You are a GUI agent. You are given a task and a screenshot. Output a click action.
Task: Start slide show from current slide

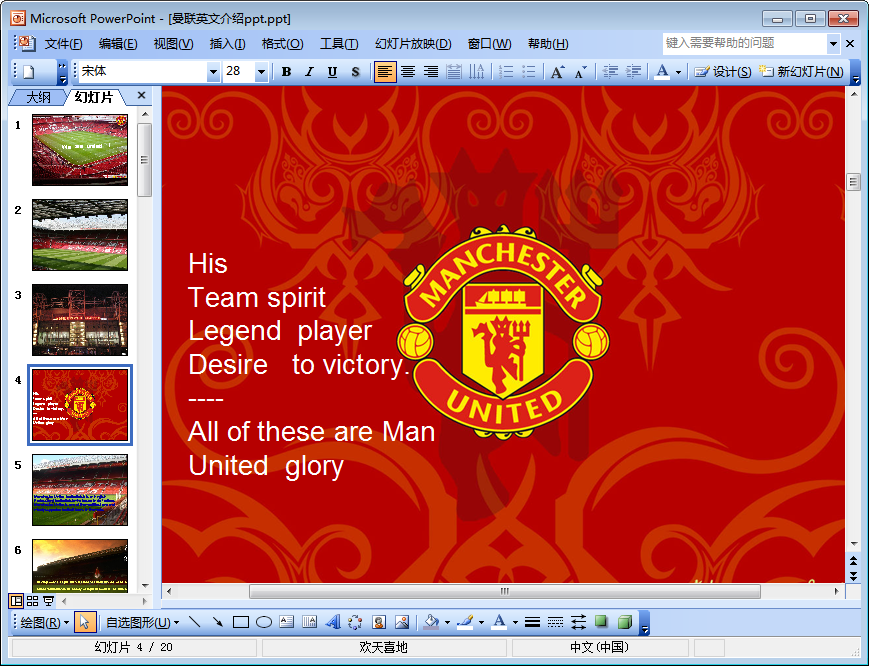[x=49, y=601]
